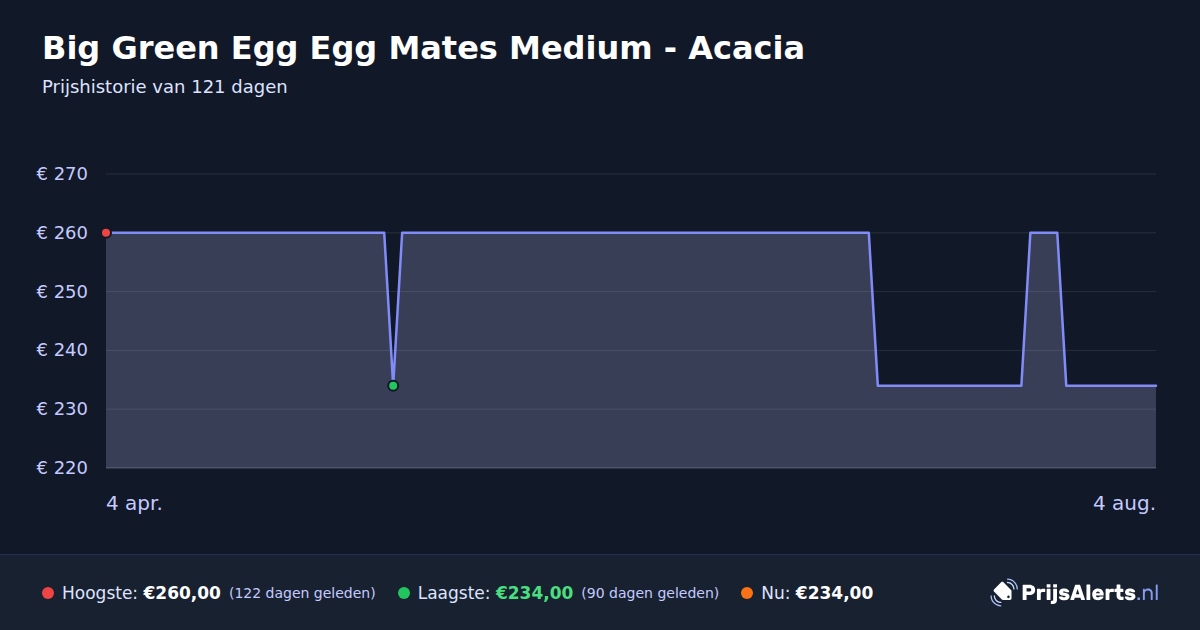Screen dimensions: 1200x630
Task: Click the Hoogste €260,00 value
Action: tap(182, 593)
